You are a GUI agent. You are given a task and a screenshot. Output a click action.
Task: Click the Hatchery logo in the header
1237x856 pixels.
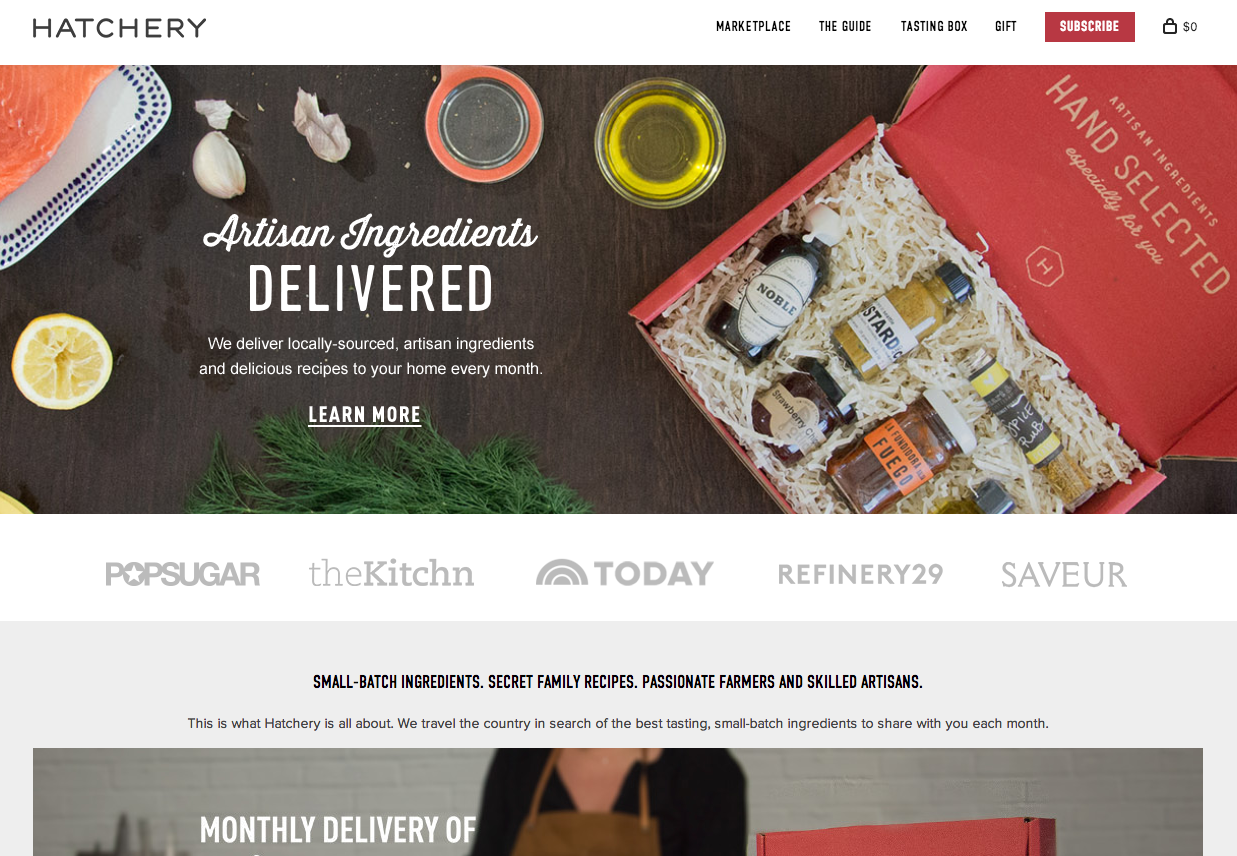(x=119, y=28)
